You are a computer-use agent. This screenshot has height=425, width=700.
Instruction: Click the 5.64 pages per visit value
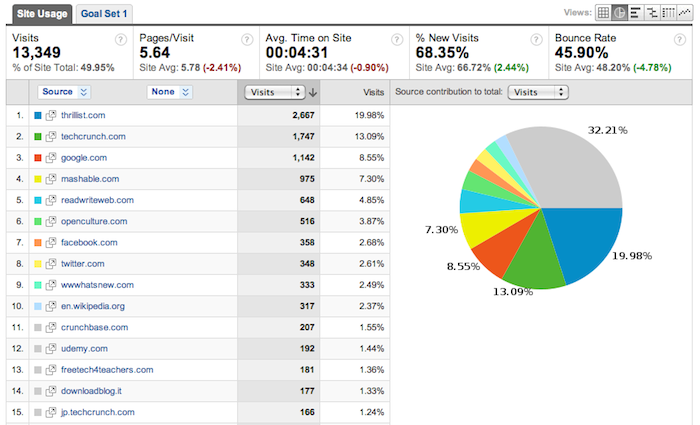154,53
